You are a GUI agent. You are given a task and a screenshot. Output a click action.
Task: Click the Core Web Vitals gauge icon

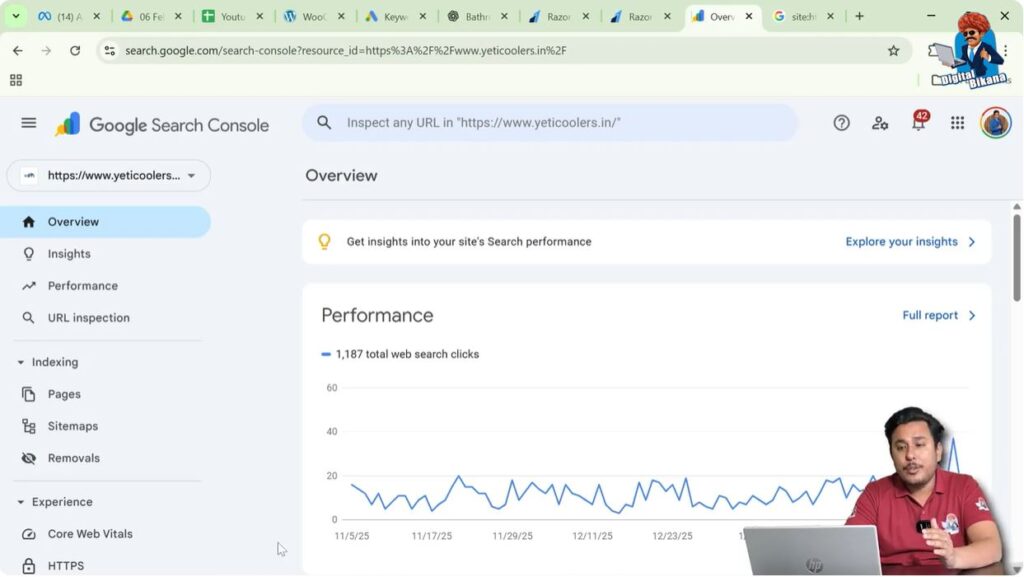click(28, 534)
